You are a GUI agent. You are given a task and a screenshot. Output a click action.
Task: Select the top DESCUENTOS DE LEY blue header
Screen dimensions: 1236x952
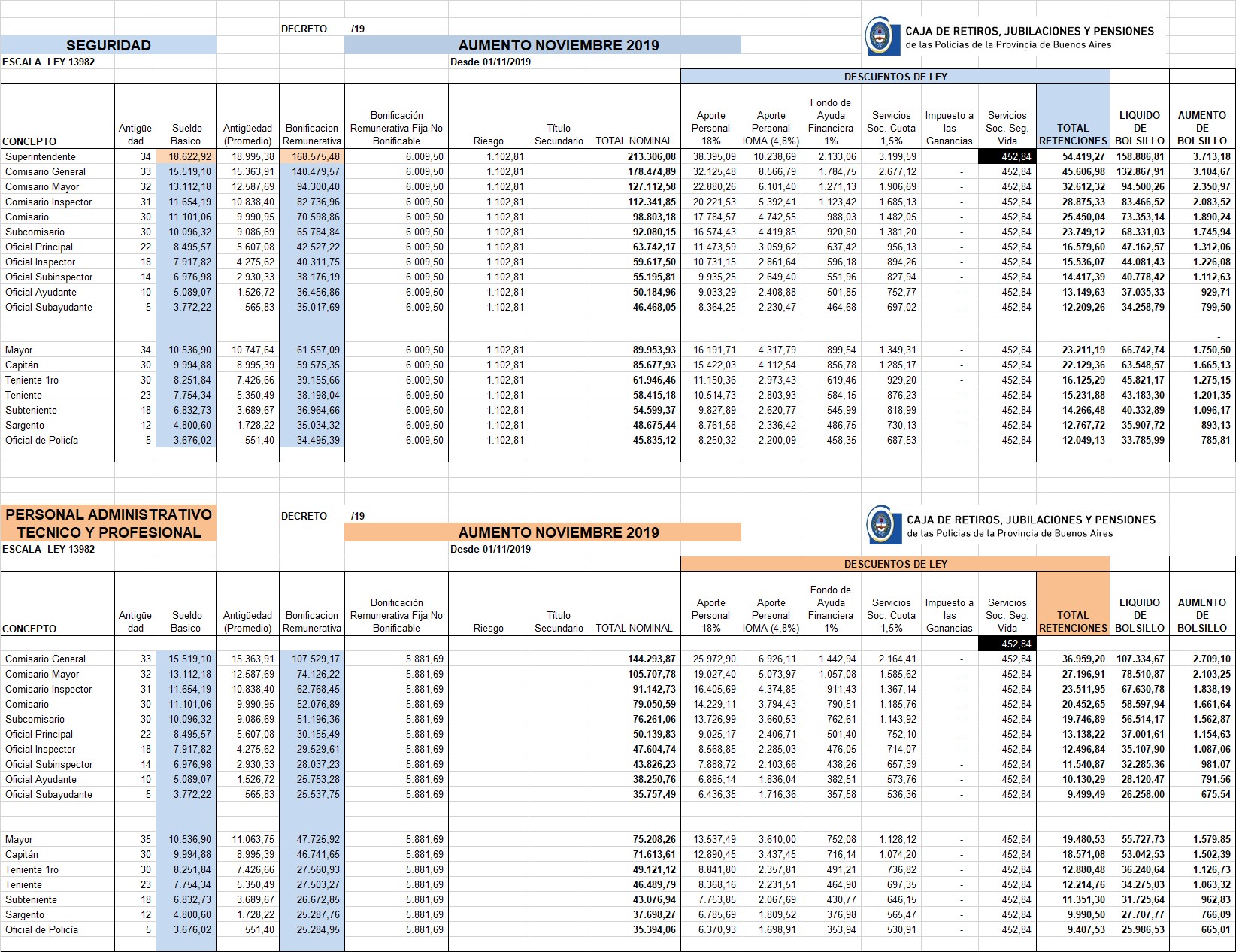coord(895,77)
